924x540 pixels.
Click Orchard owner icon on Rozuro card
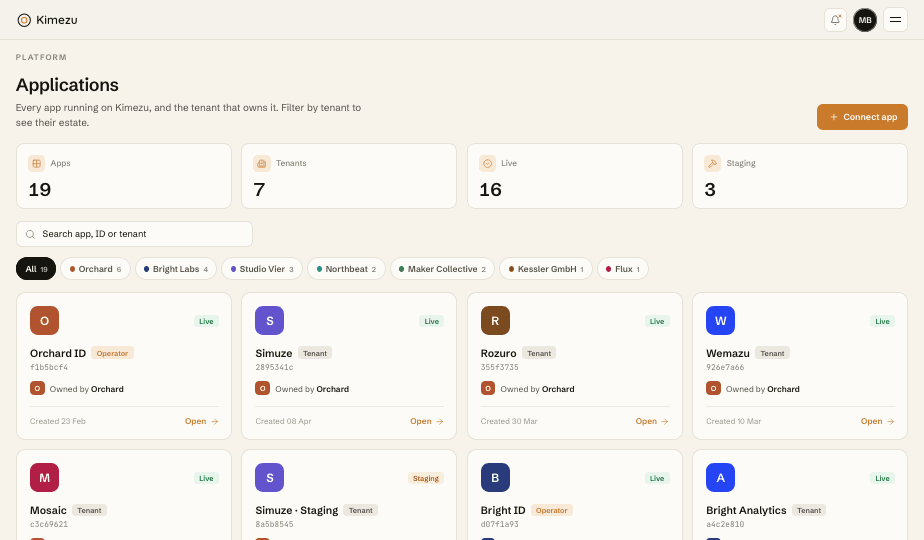488,388
